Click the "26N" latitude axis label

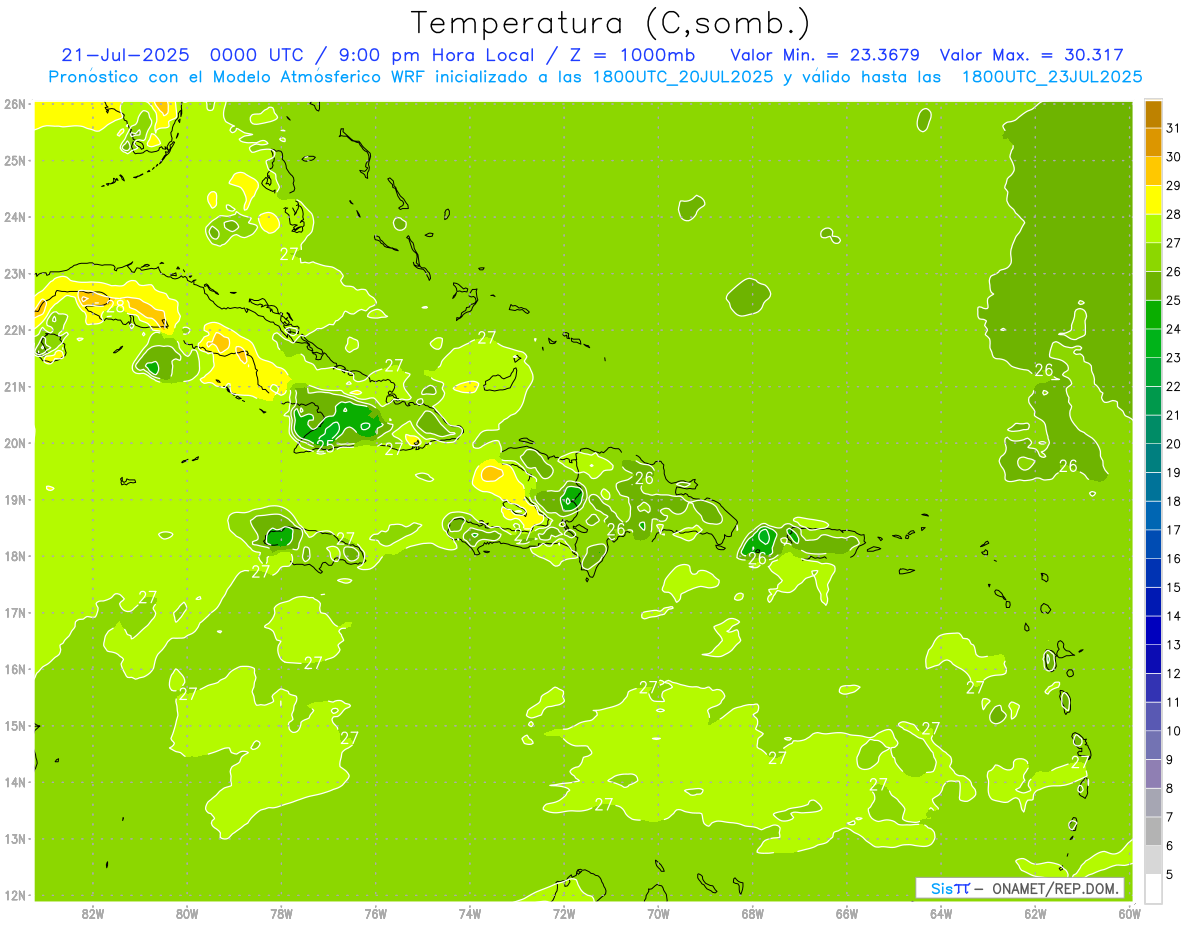15,103
